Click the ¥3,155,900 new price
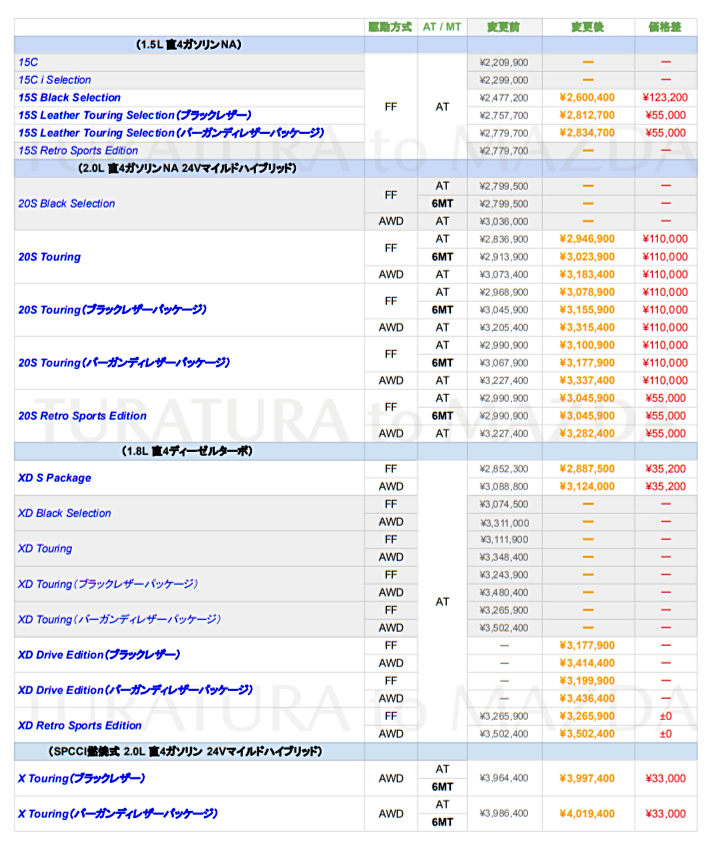The image size is (713, 848). 587,310
